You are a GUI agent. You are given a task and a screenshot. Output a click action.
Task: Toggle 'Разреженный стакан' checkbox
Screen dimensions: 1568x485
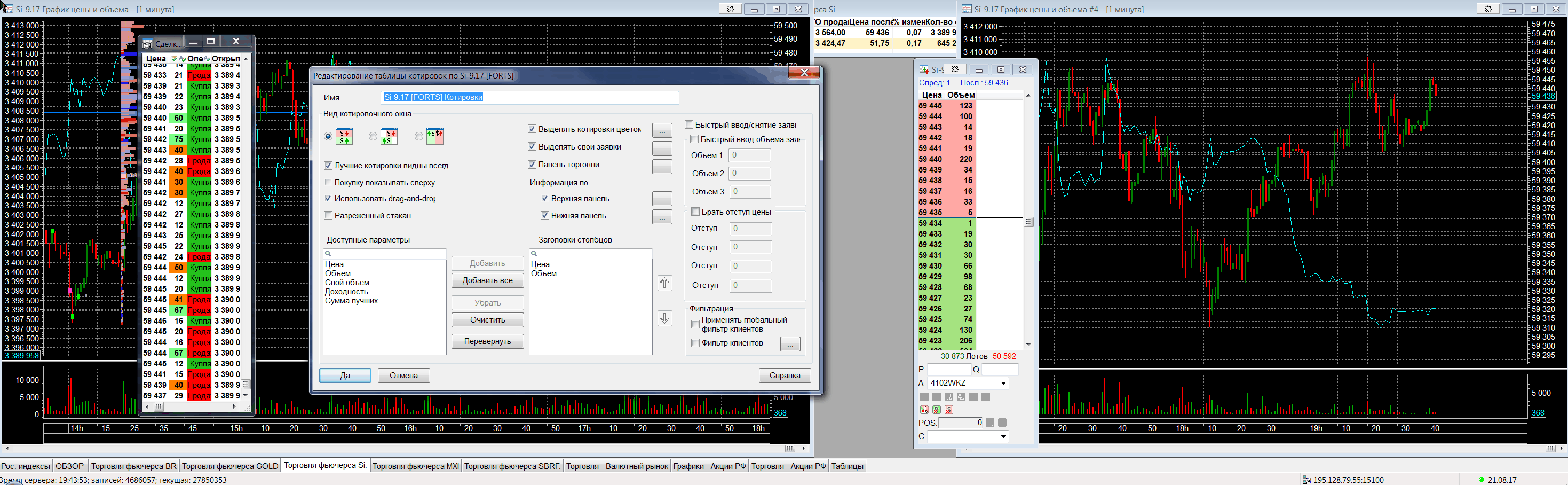coord(329,215)
